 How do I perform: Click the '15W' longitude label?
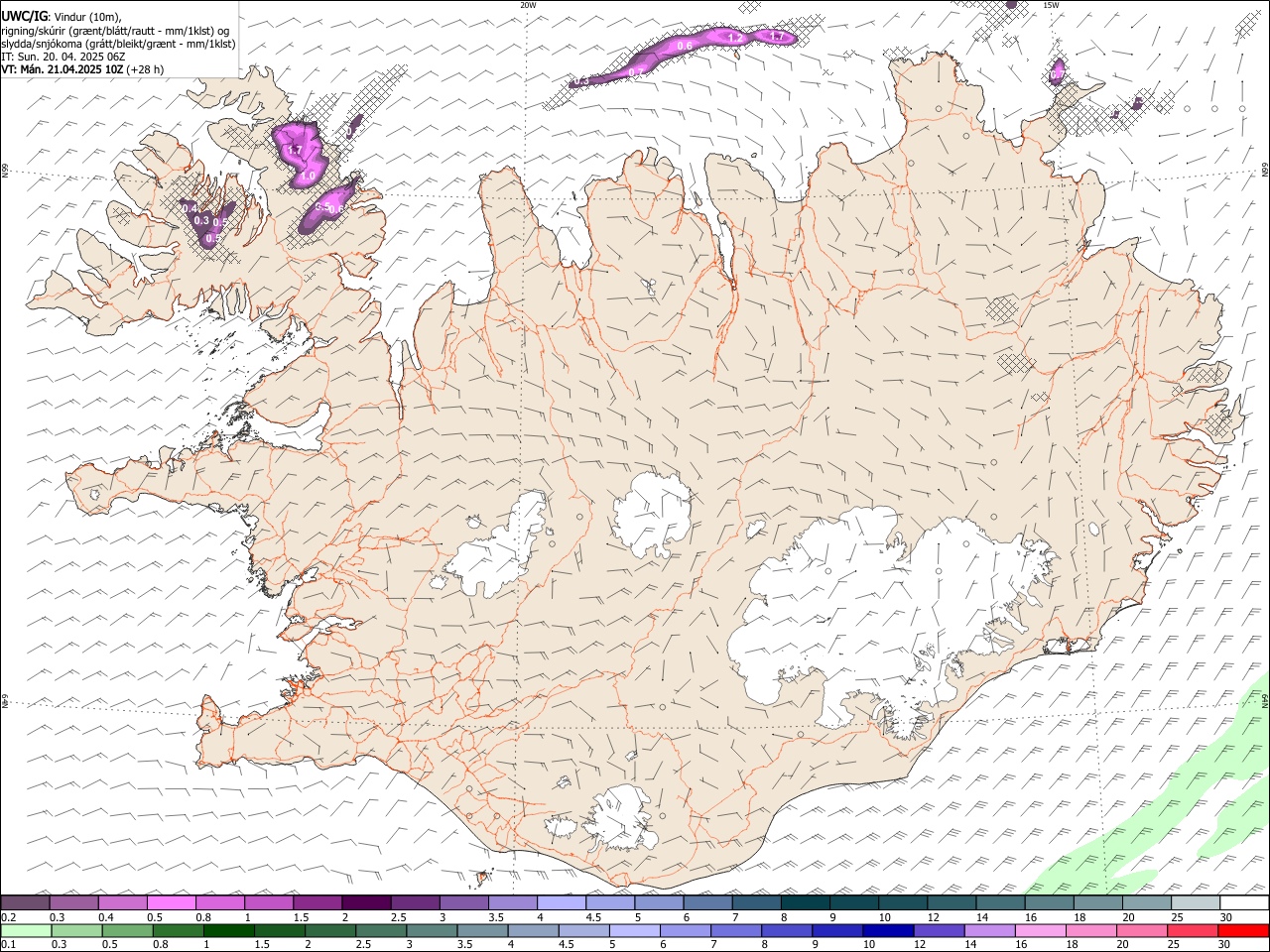coord(1051,5)
